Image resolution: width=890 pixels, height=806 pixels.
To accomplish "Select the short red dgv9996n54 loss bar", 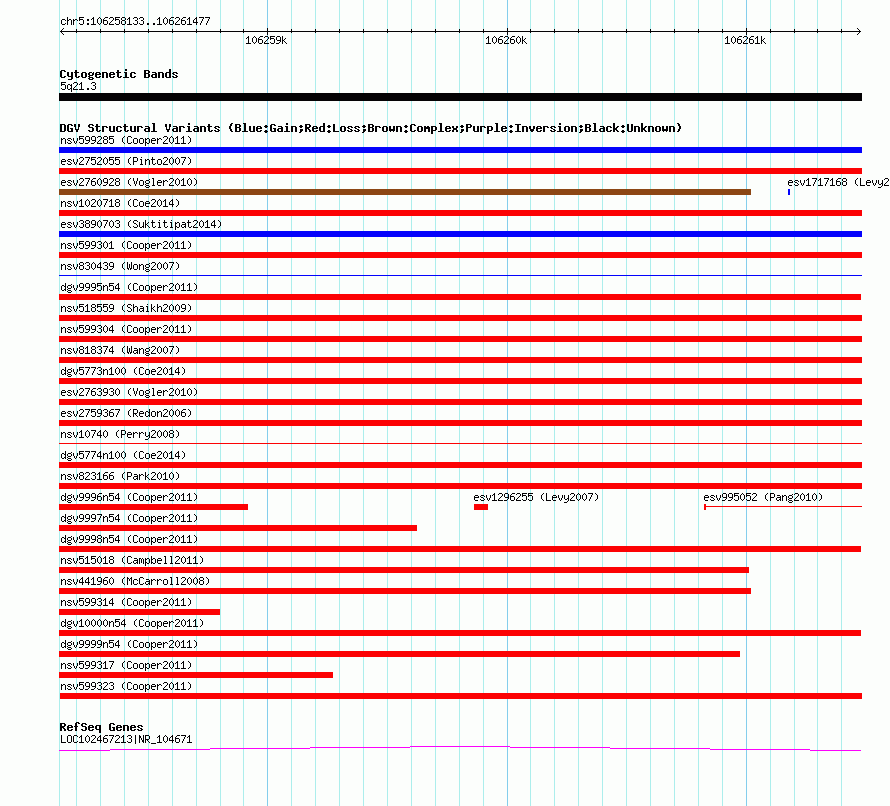I will (153, 507).
